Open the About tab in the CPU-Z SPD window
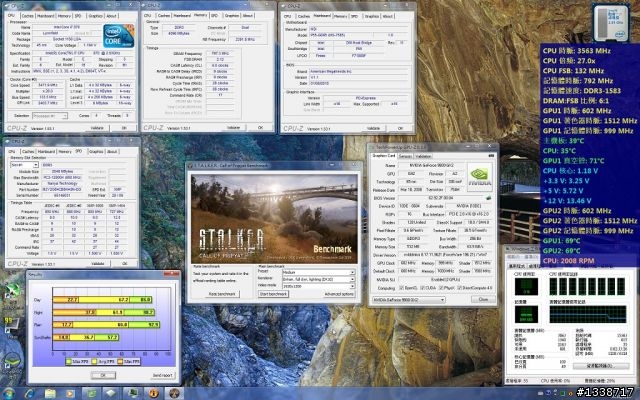The height and width of the screenshot is (400, 640). point(112,151)
